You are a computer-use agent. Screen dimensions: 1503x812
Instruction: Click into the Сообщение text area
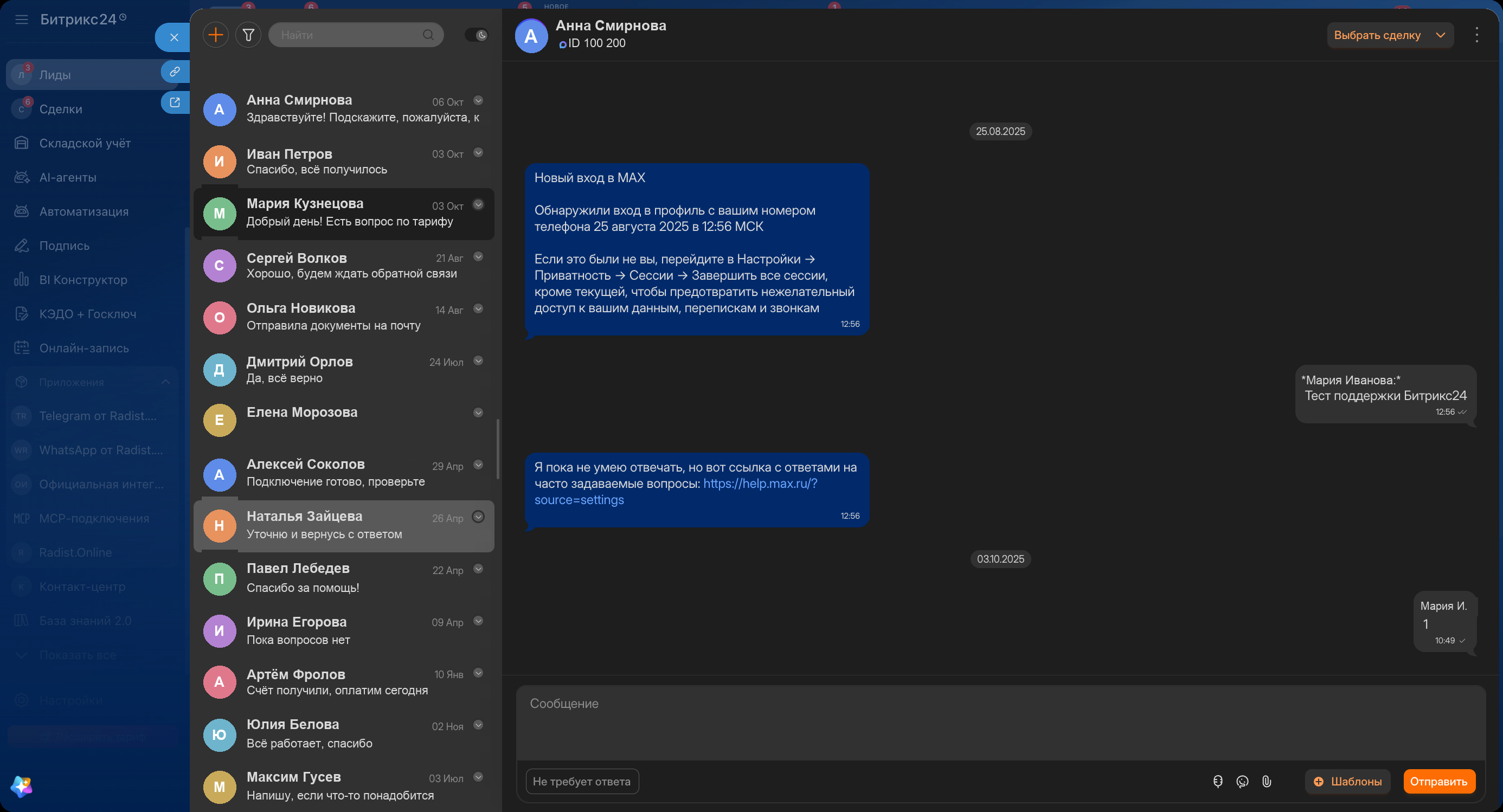point(1000,722)
